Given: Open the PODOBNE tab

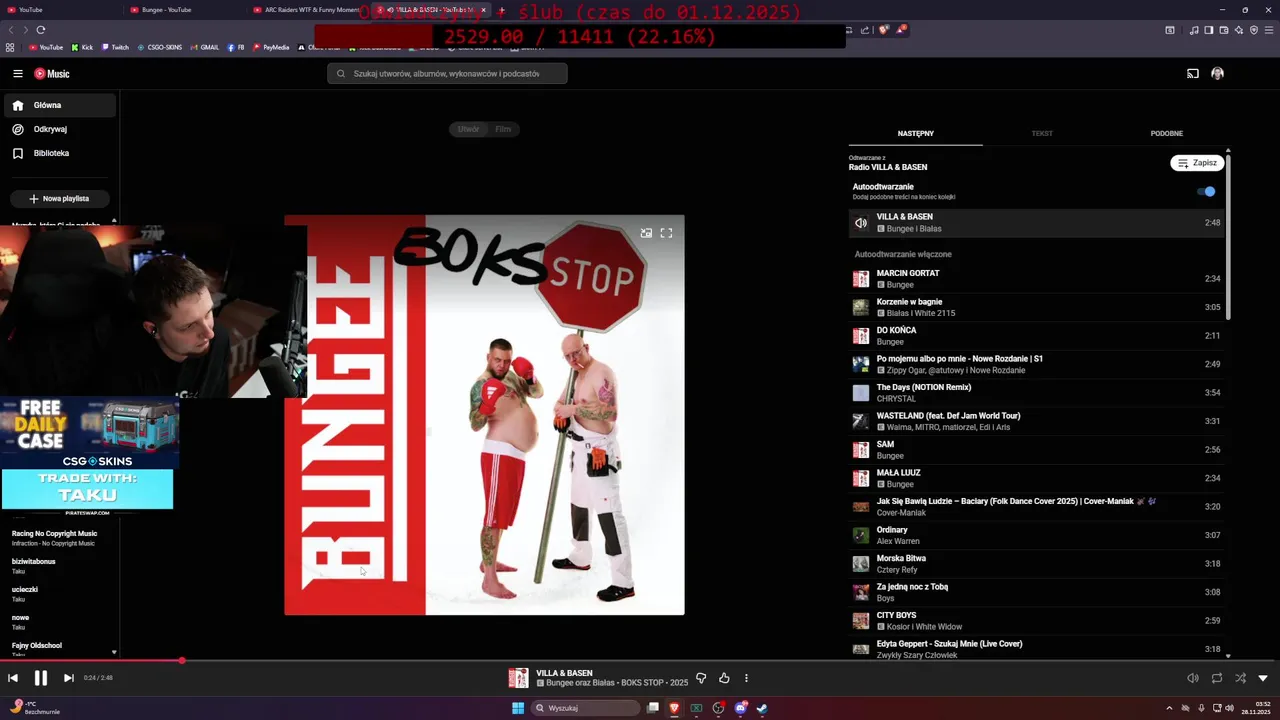Looking at the screenshot, I should pos(1166,133).
